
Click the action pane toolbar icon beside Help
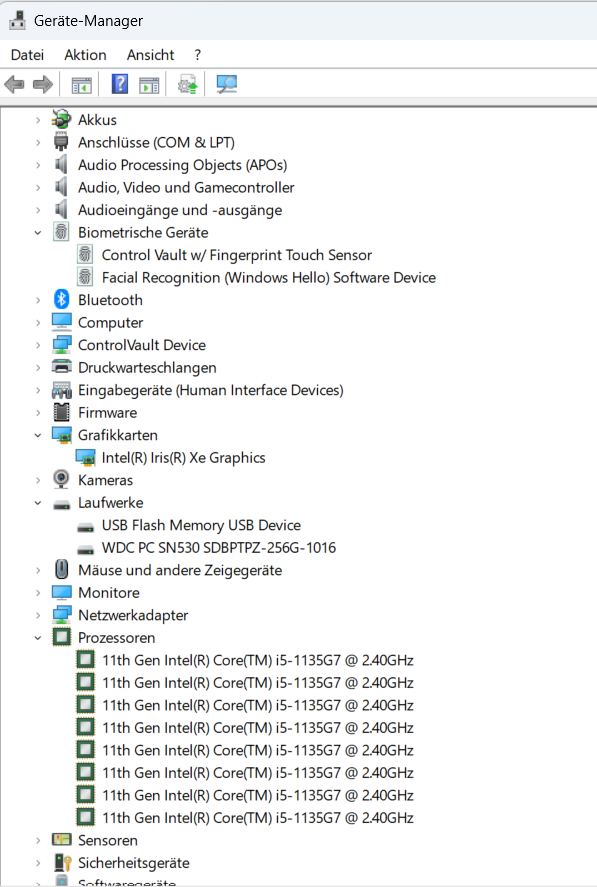(149, 85)
